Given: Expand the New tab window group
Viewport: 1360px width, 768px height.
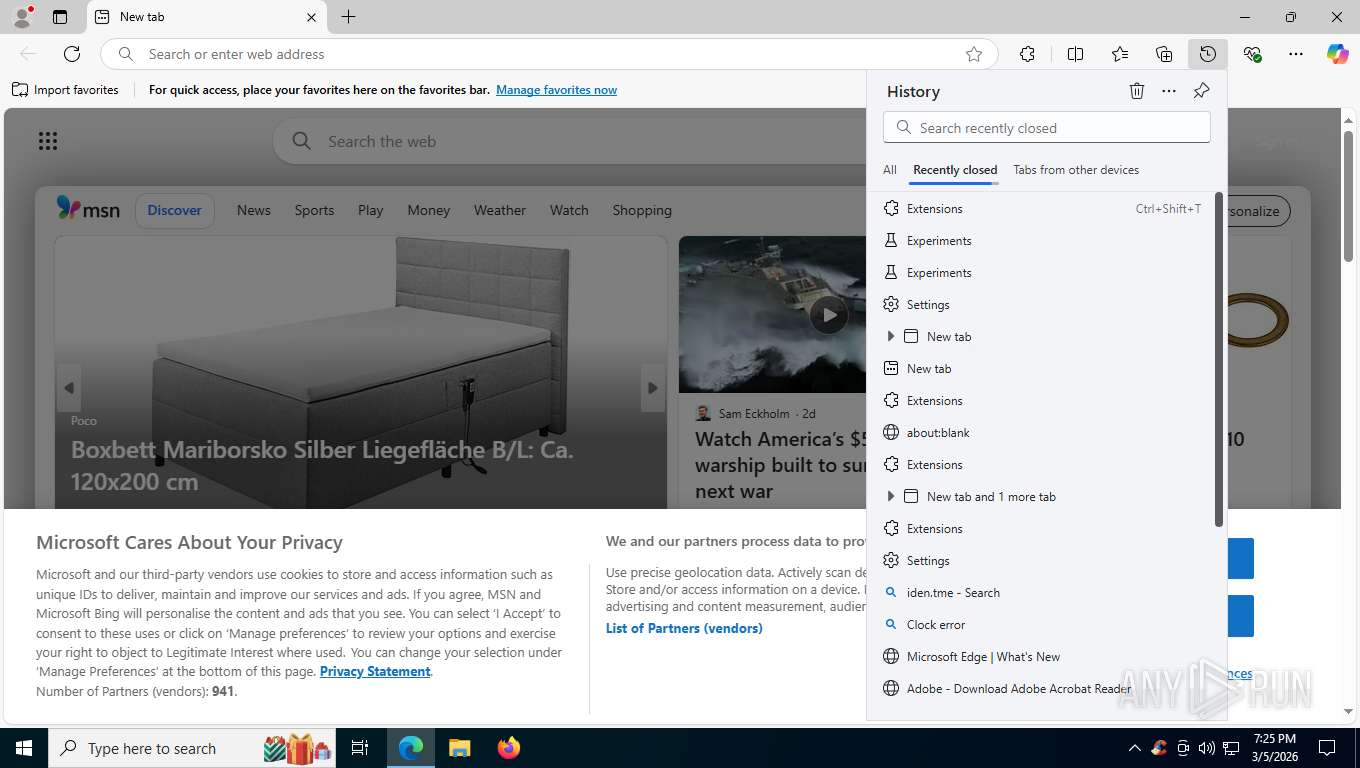Looking at the screenshot, I should [x=890, y=337].
